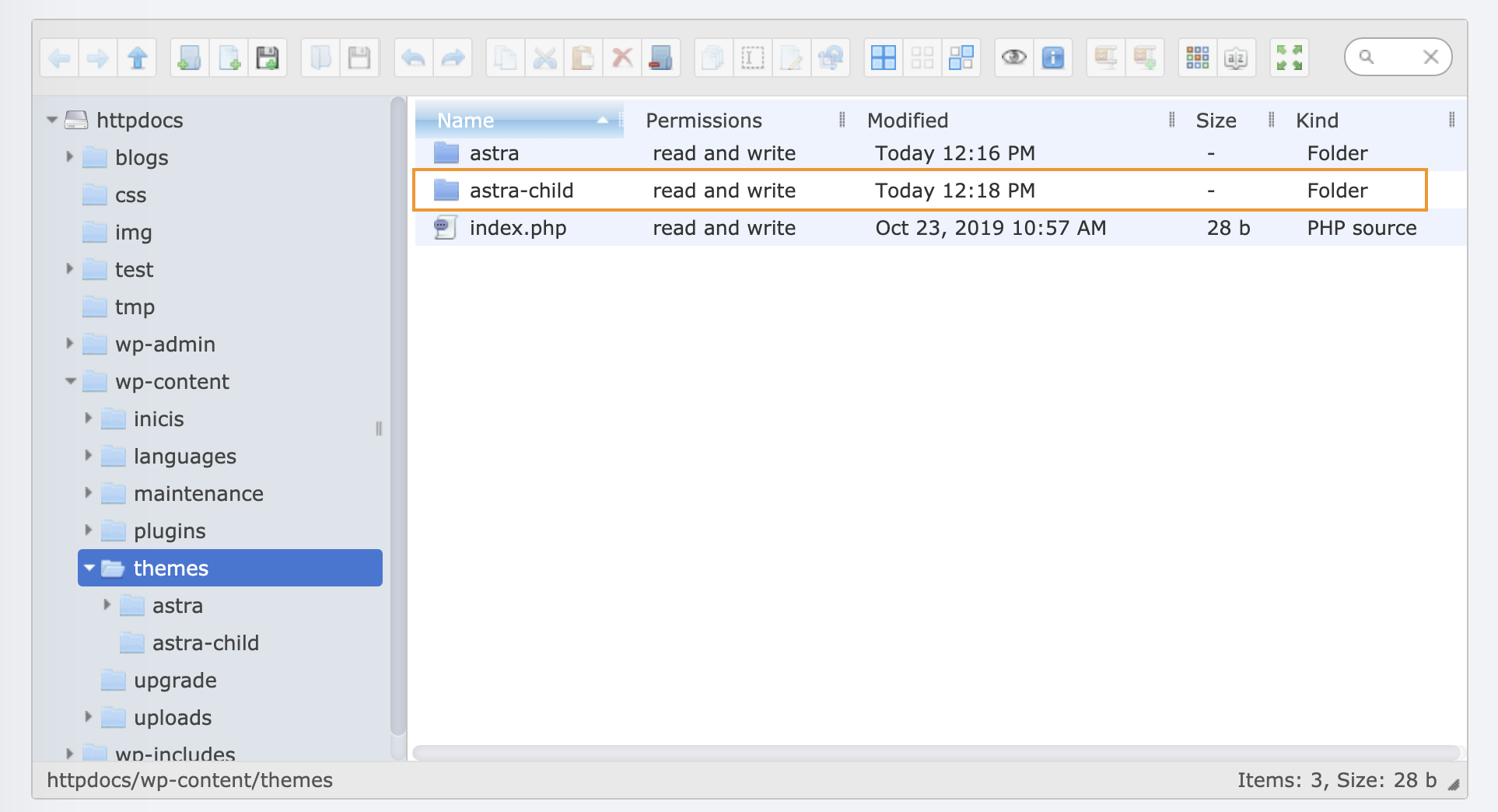This screenshot has height=812, width=1498.
Task: Expand the wp-admin folder in tree
Action: click(x=69, y=344)
